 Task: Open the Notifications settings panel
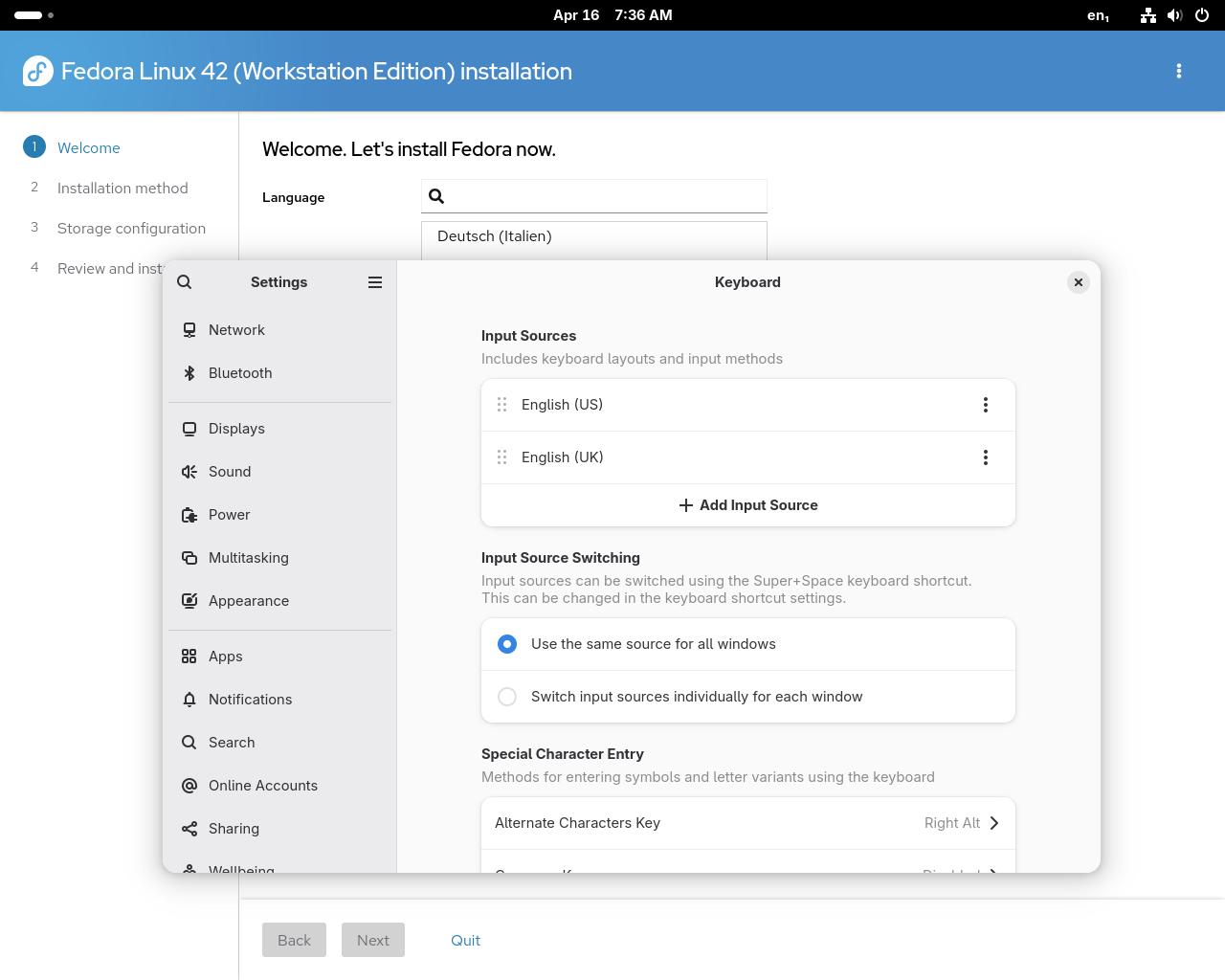(279, 700)
